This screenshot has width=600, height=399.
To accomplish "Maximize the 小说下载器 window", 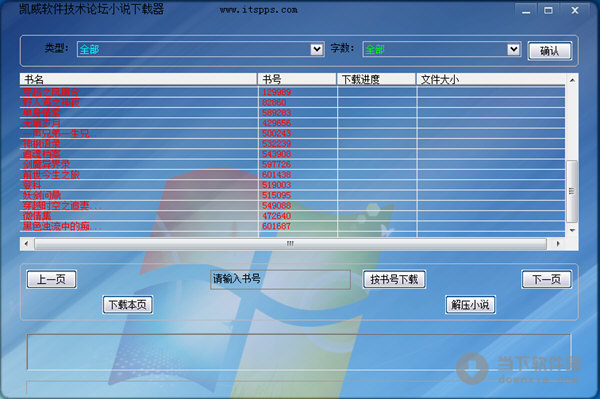I will tap(548, 11).
